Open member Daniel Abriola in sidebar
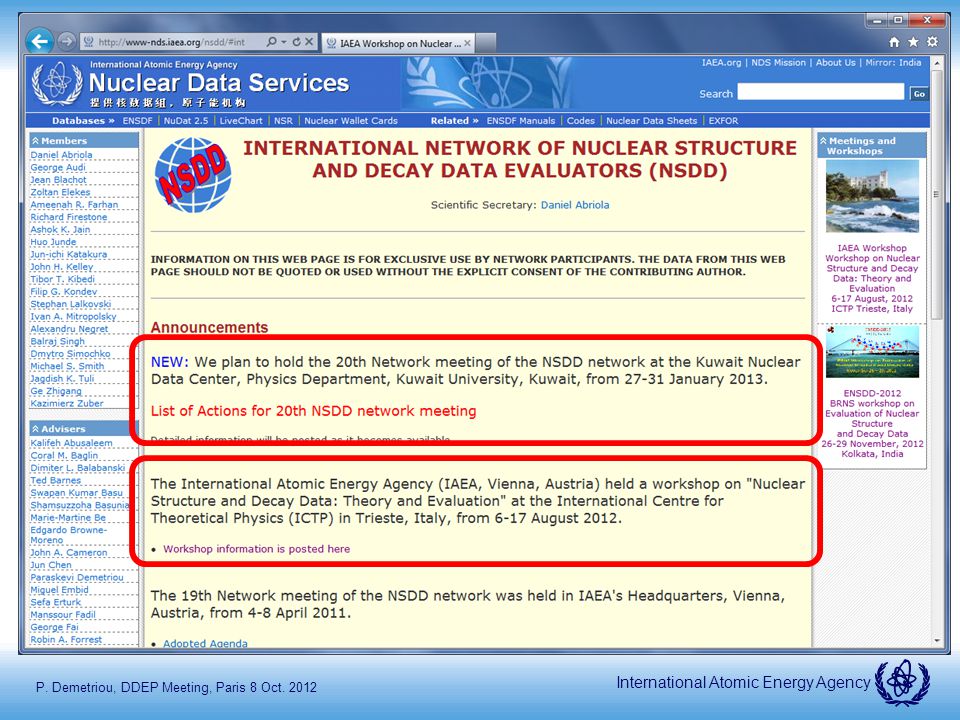This screenshot has height=720, width=960. tap(61, 155)
